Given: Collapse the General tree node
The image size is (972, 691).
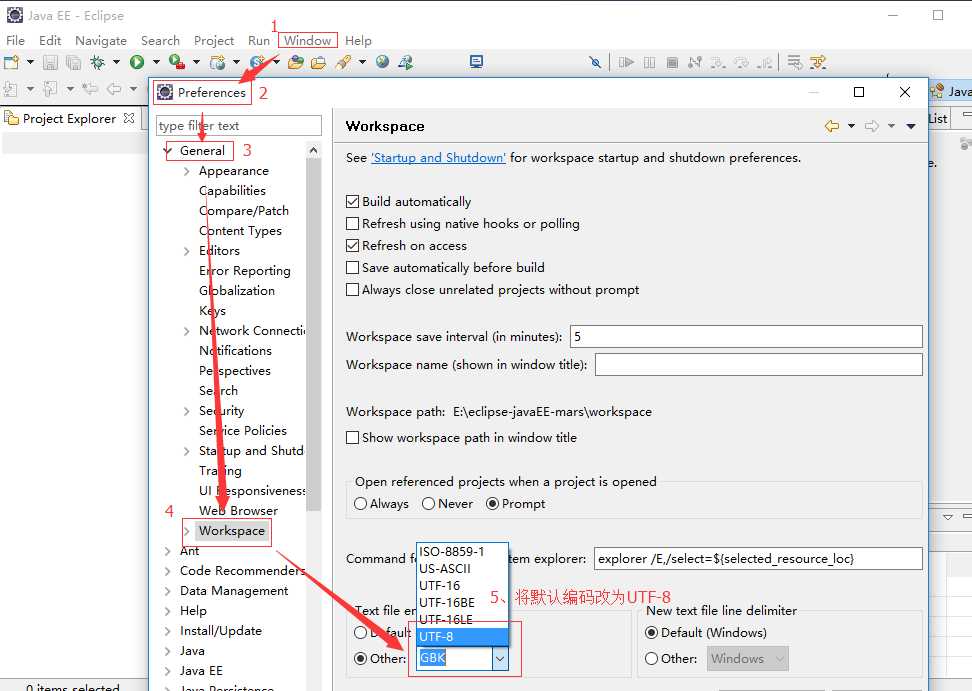Looking at the screenshot, I should coord(167,151).
